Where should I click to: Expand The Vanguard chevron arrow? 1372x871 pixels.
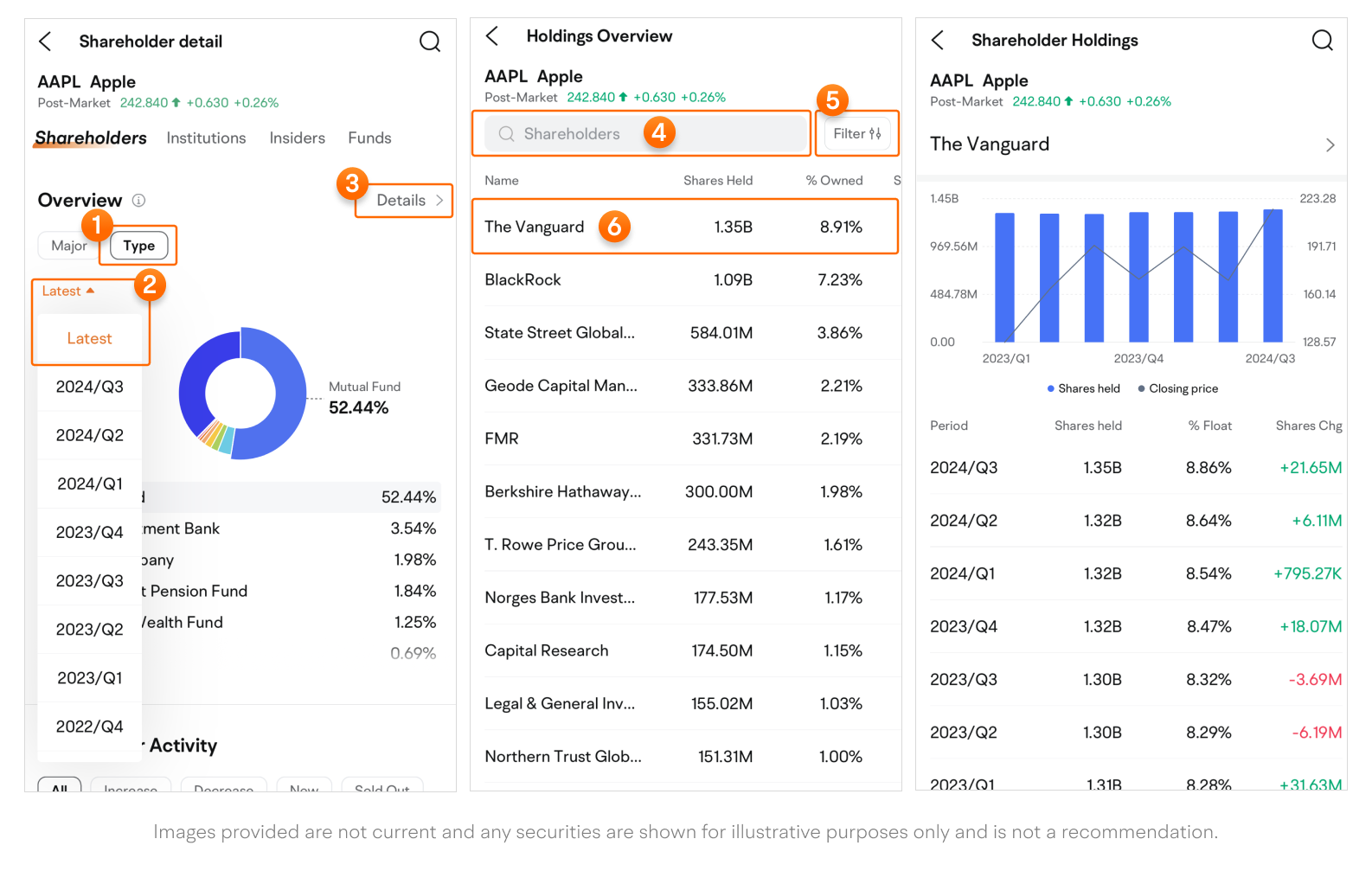[x=1330, y=145]
